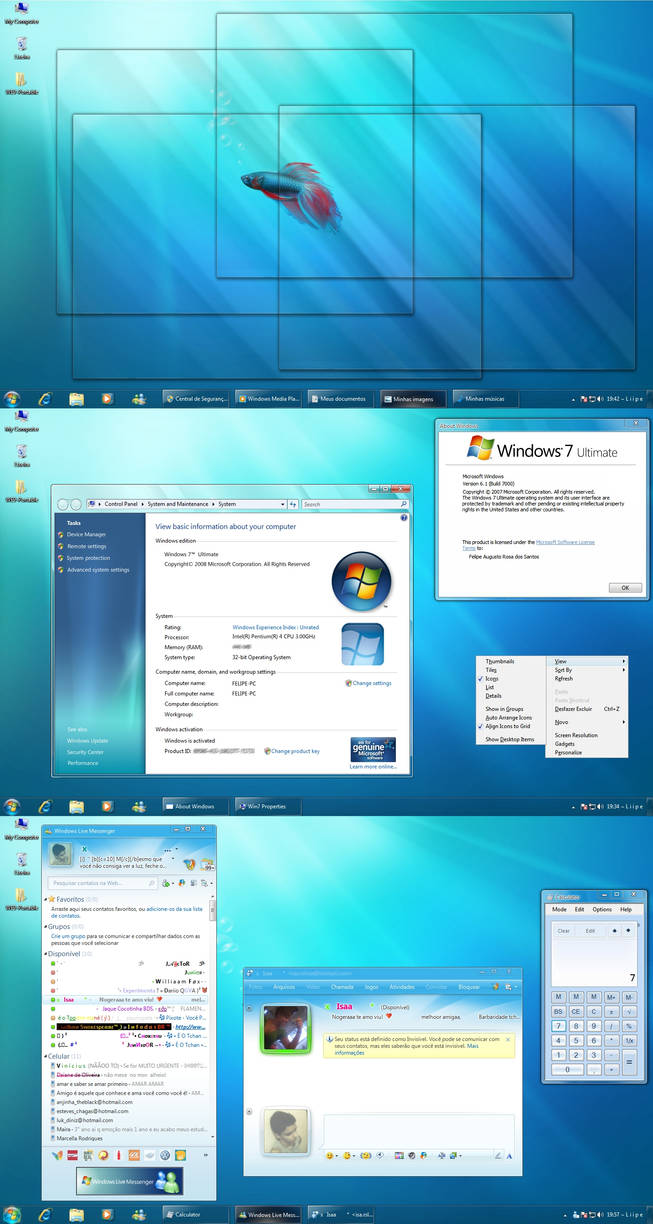Select the Details view option
The height and width of the screenshot is (1224, 653).
[494, 696]
